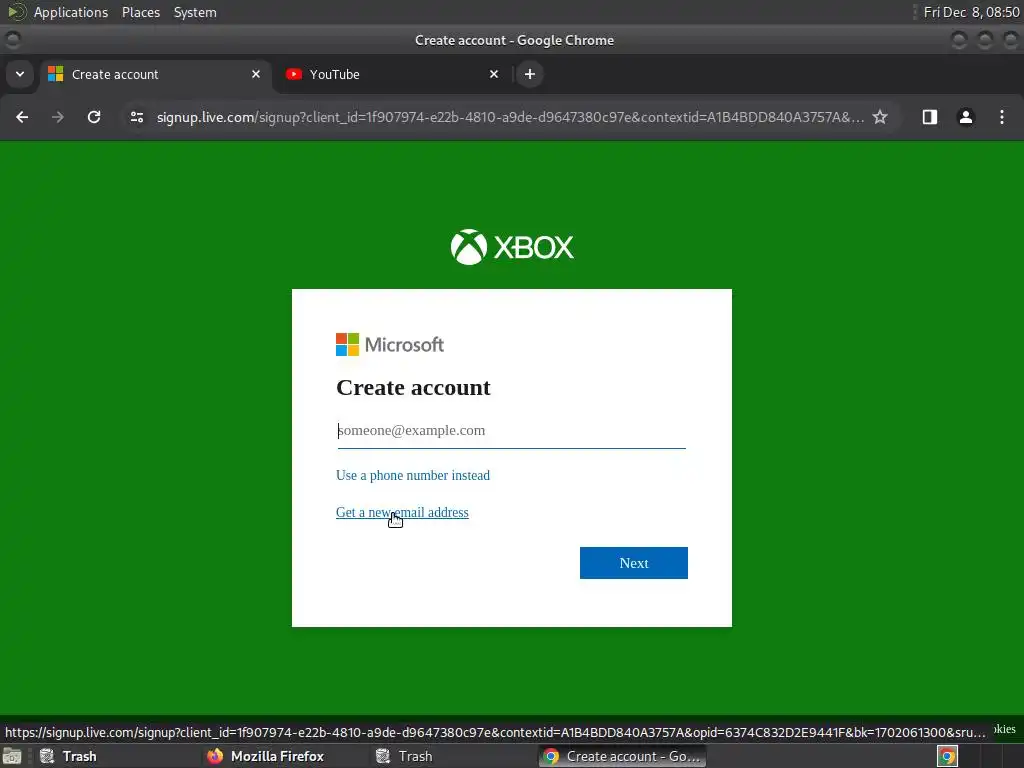The height and width of the screenshot is (768, 1024).
Task: Open Chrome side panel icon
Action: point(929,117)
